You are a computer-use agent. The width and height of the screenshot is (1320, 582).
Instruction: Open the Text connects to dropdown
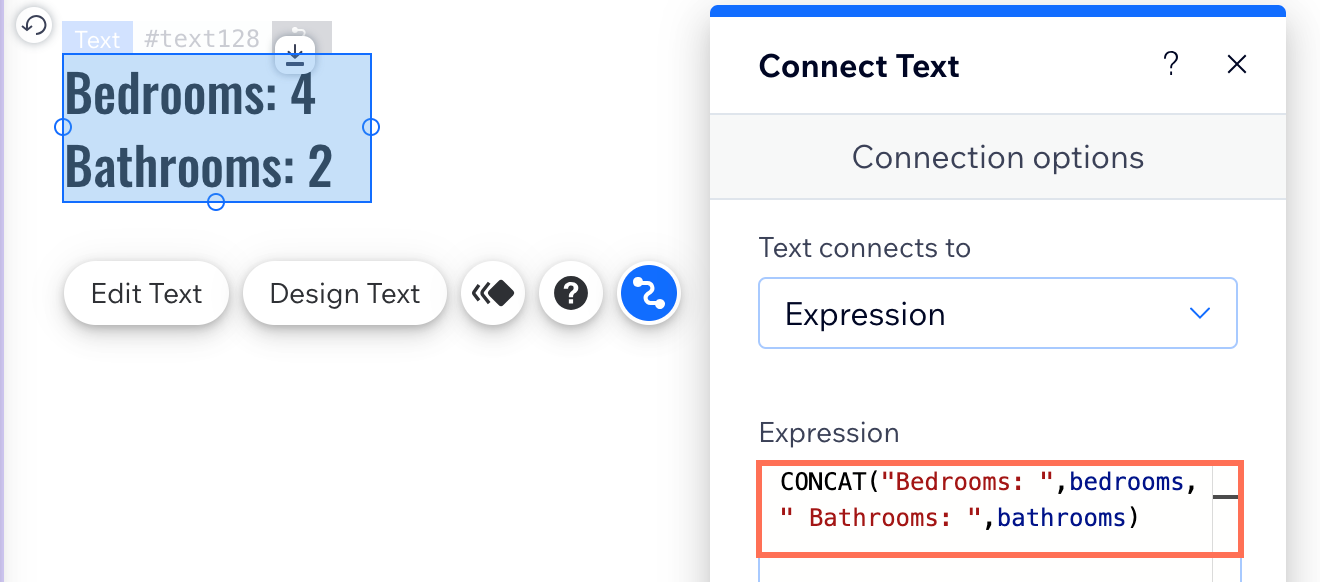(998, 313)
